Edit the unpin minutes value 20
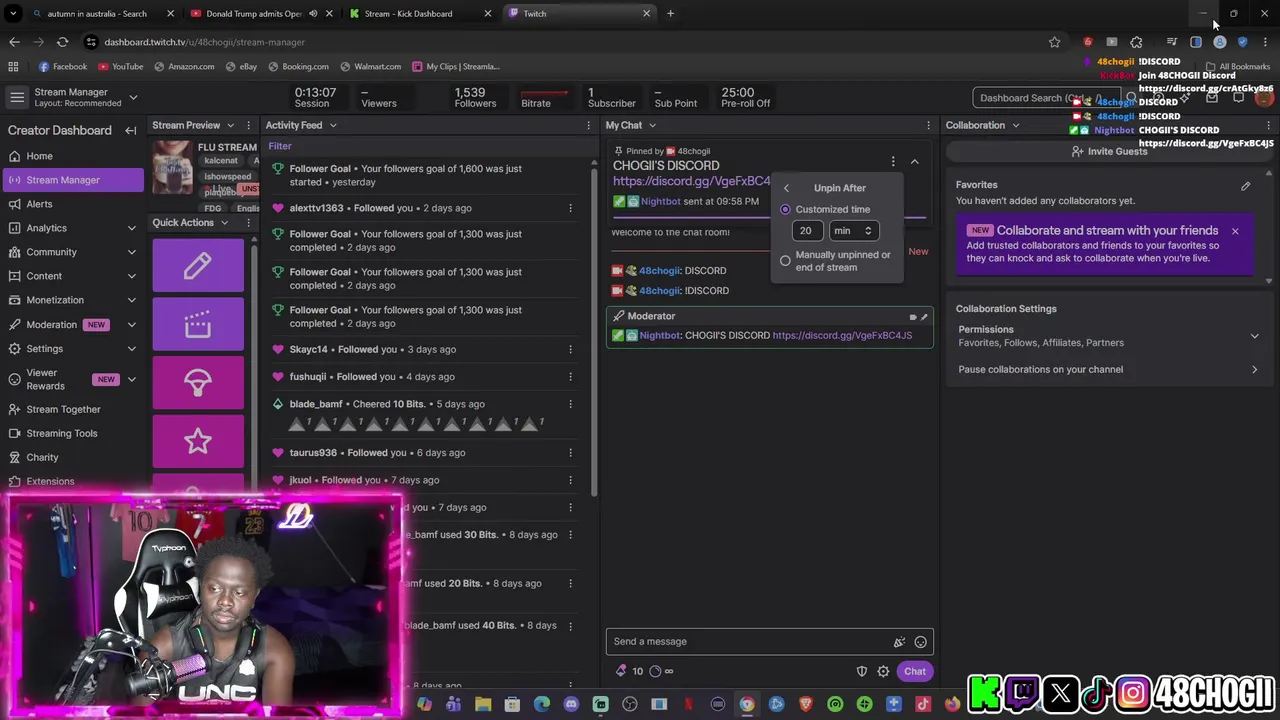Screen dimensions: 1280x720 806,231
